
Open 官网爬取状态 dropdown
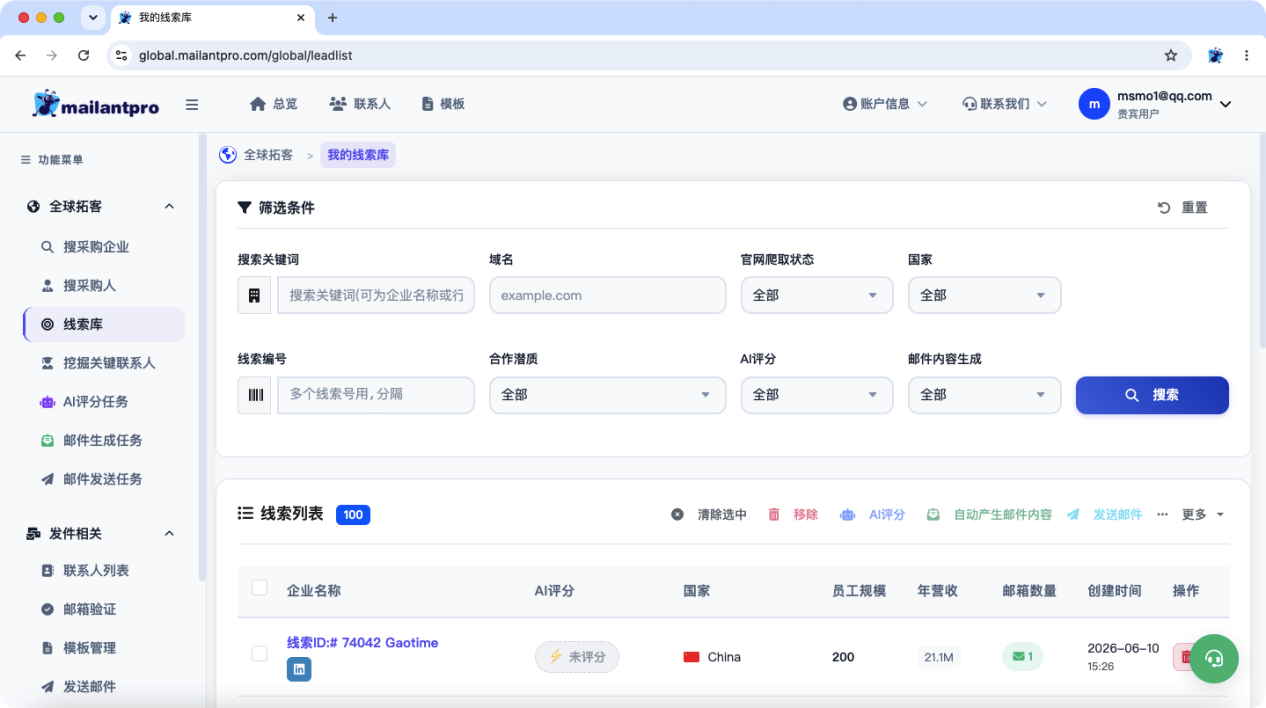point(816,296)
